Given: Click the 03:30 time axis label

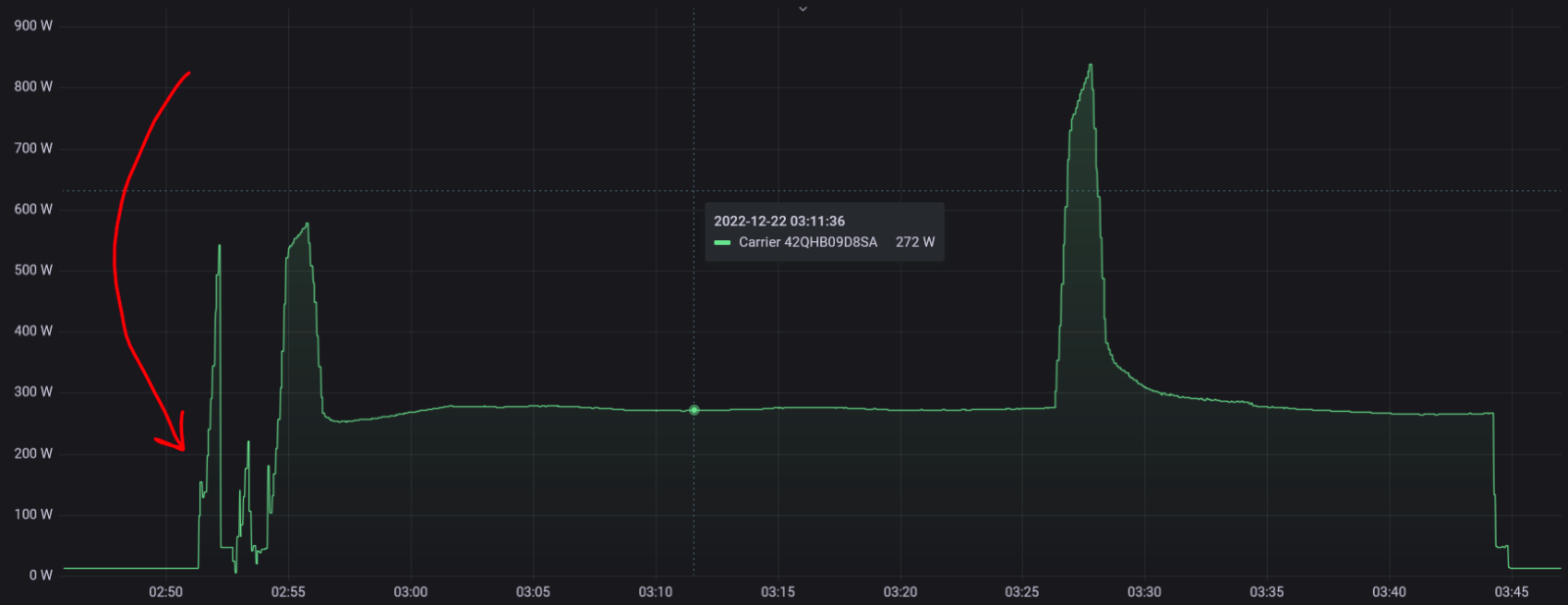Looking at the screenshot, I should click(x=1145, y=592).
